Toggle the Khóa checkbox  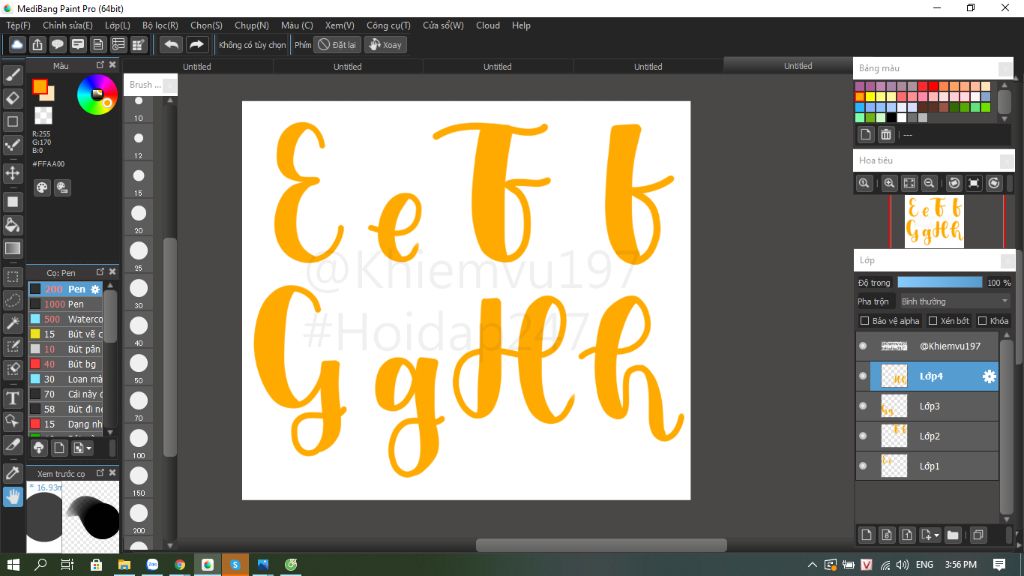click(982, 321)
